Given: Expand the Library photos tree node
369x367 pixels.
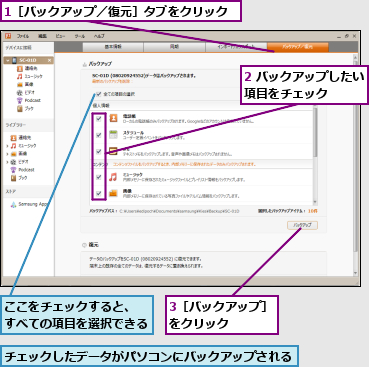Looking at the screenshot, I should 7,154.
